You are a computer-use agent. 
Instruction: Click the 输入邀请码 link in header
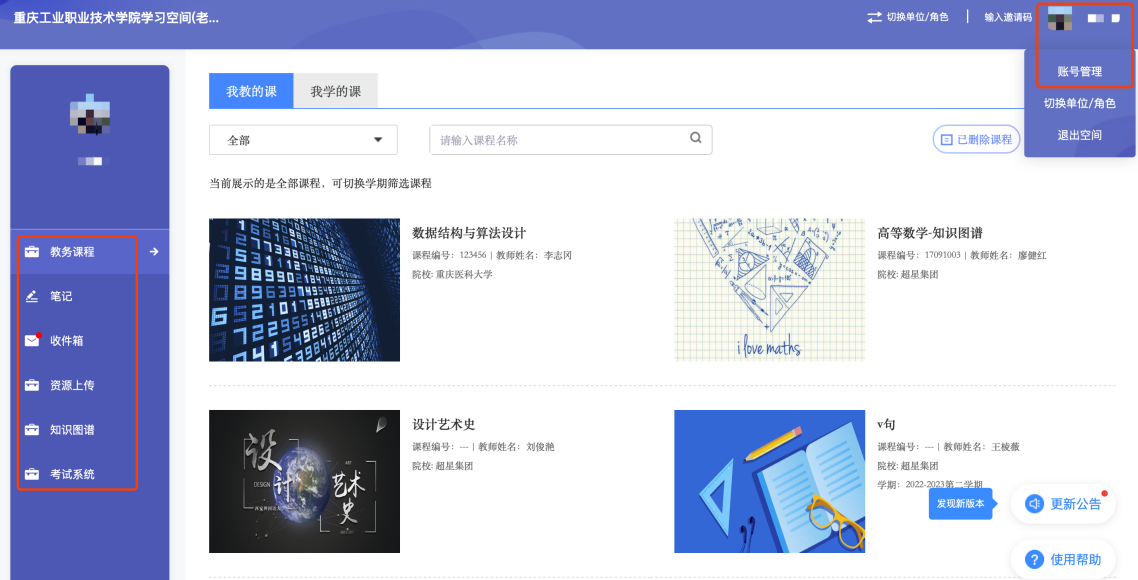point(1008,17)
